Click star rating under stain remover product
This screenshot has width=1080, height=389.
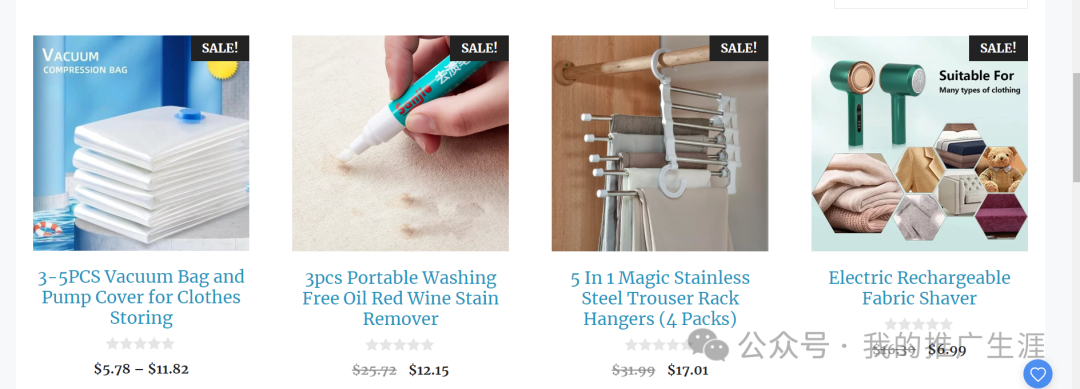[400, 345]
